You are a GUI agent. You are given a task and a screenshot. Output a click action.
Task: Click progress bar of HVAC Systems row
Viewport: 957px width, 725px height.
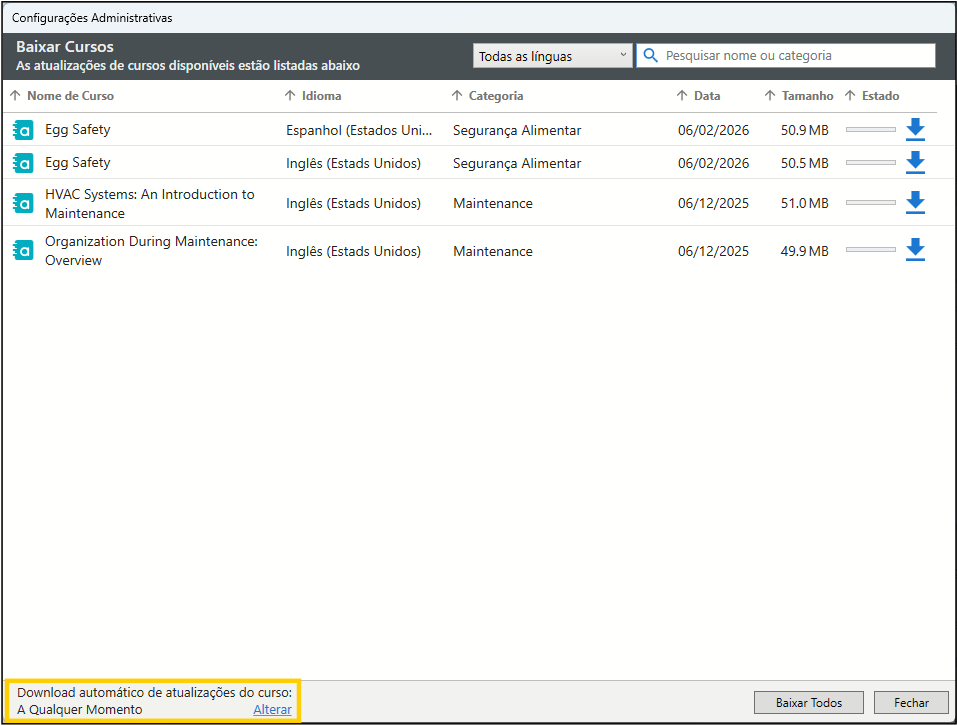[870, 203]
